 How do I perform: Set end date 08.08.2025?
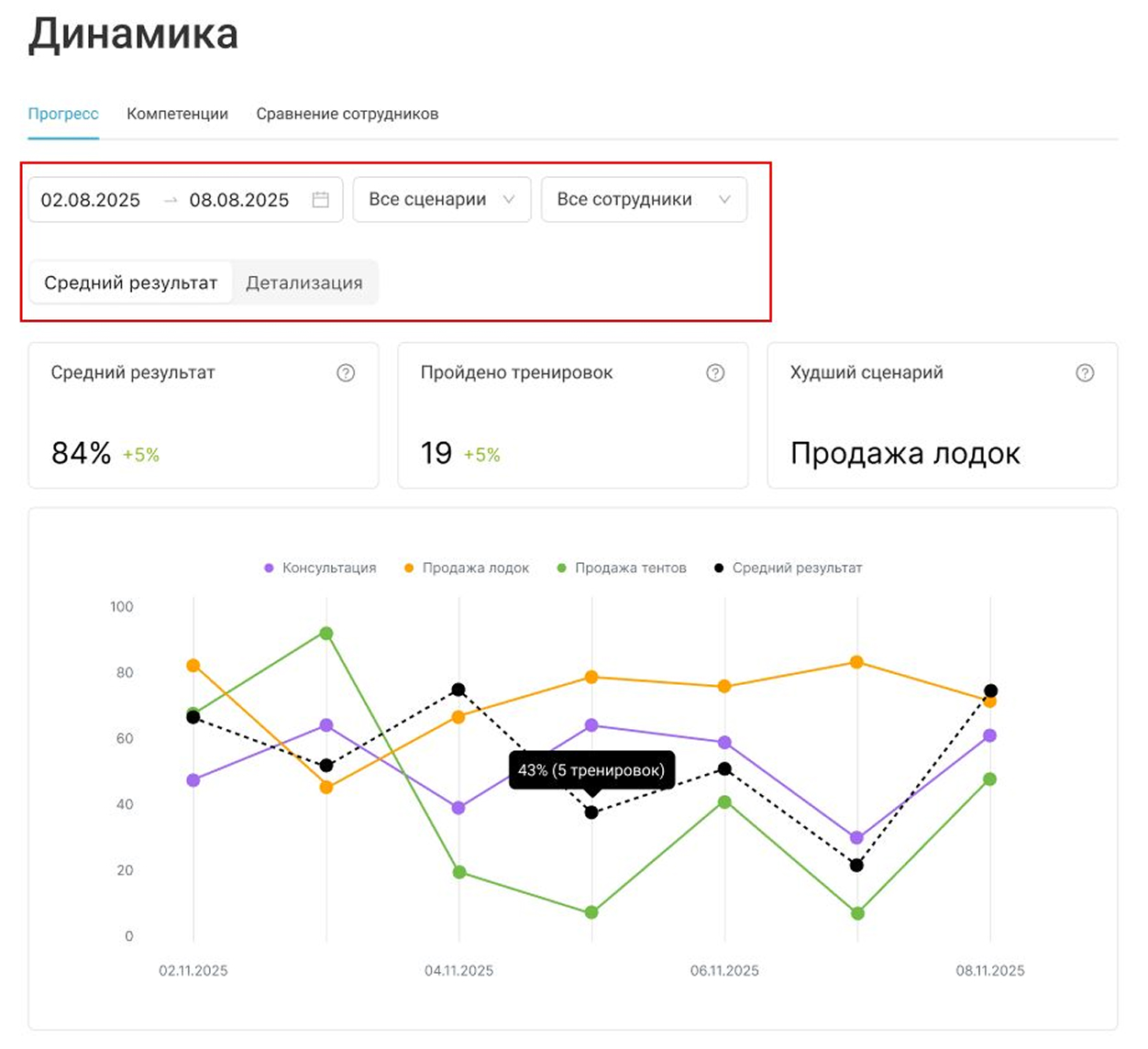coord(239,200)
